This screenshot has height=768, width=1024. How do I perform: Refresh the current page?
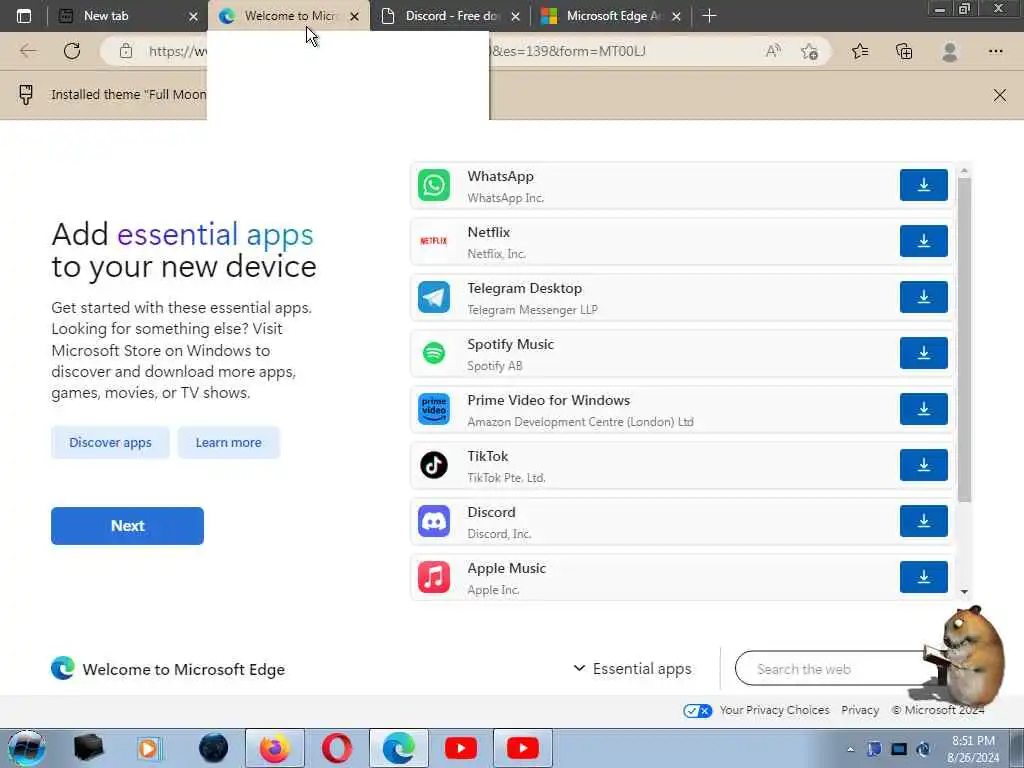tap(72, 51)
